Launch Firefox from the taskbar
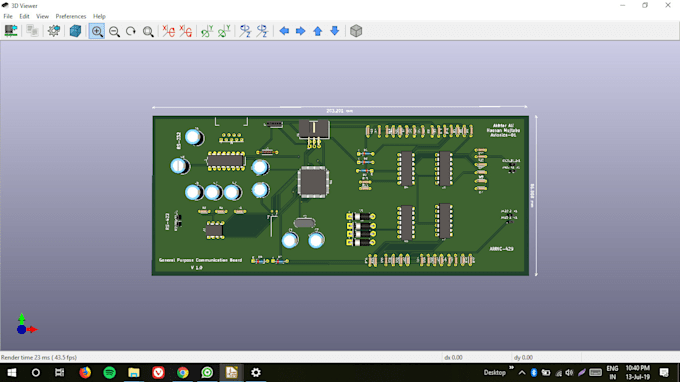Screen dimensions: 680x382 click(x=85, y=372)
